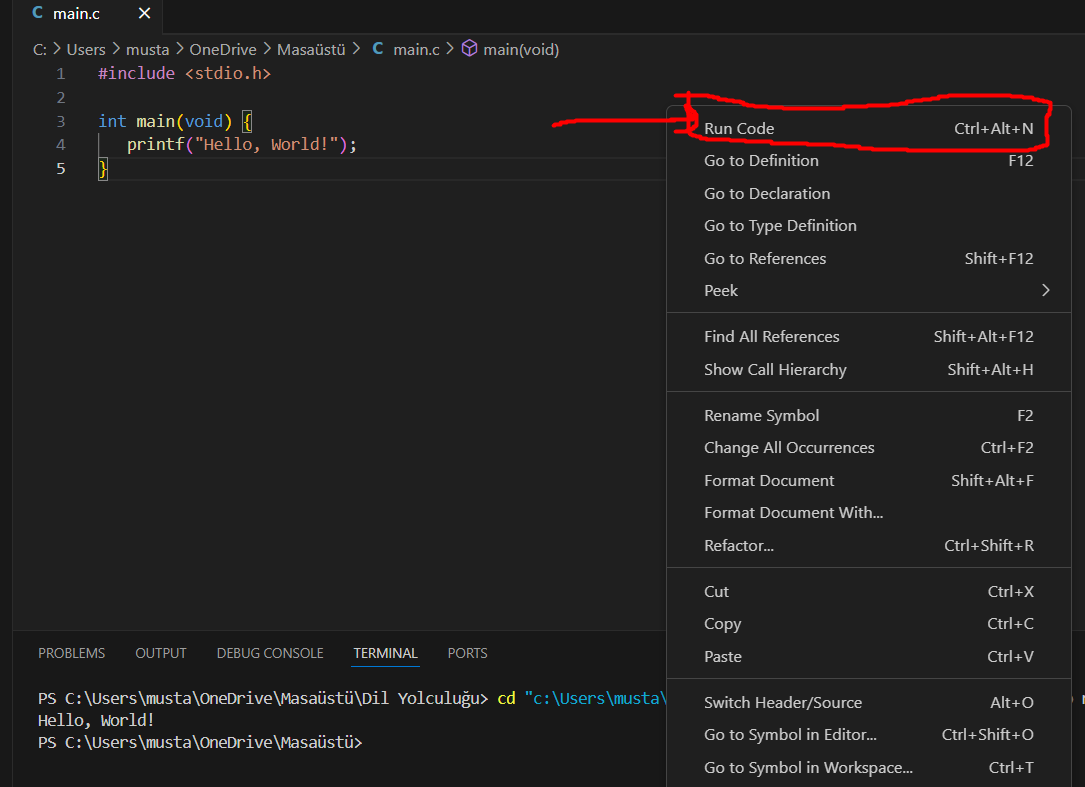Viewport: 1085px width, 787px height.
Task: Choose Copy from context menu
Action: [868, 624]
